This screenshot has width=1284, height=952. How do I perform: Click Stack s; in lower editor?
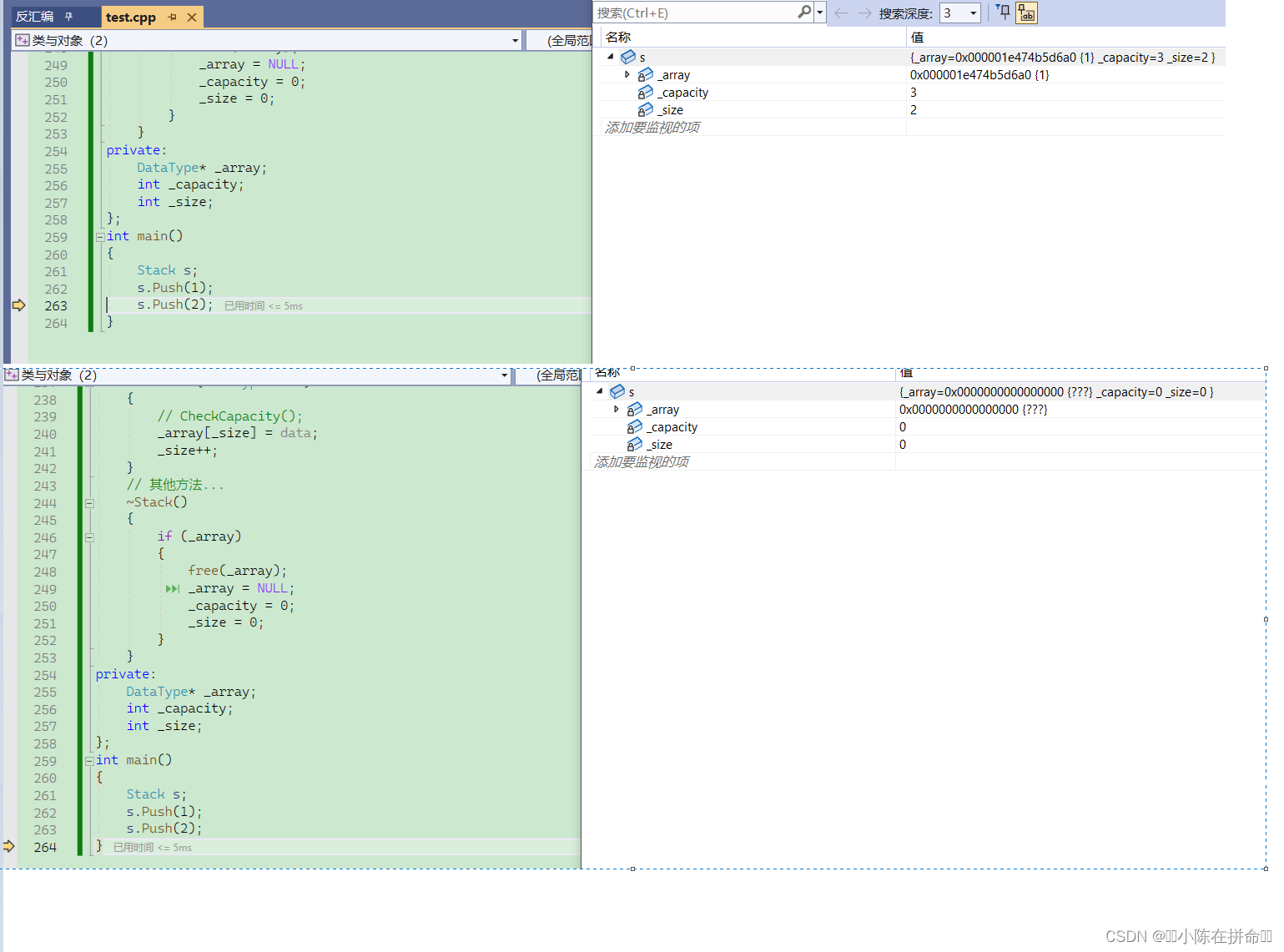[156, 794]
